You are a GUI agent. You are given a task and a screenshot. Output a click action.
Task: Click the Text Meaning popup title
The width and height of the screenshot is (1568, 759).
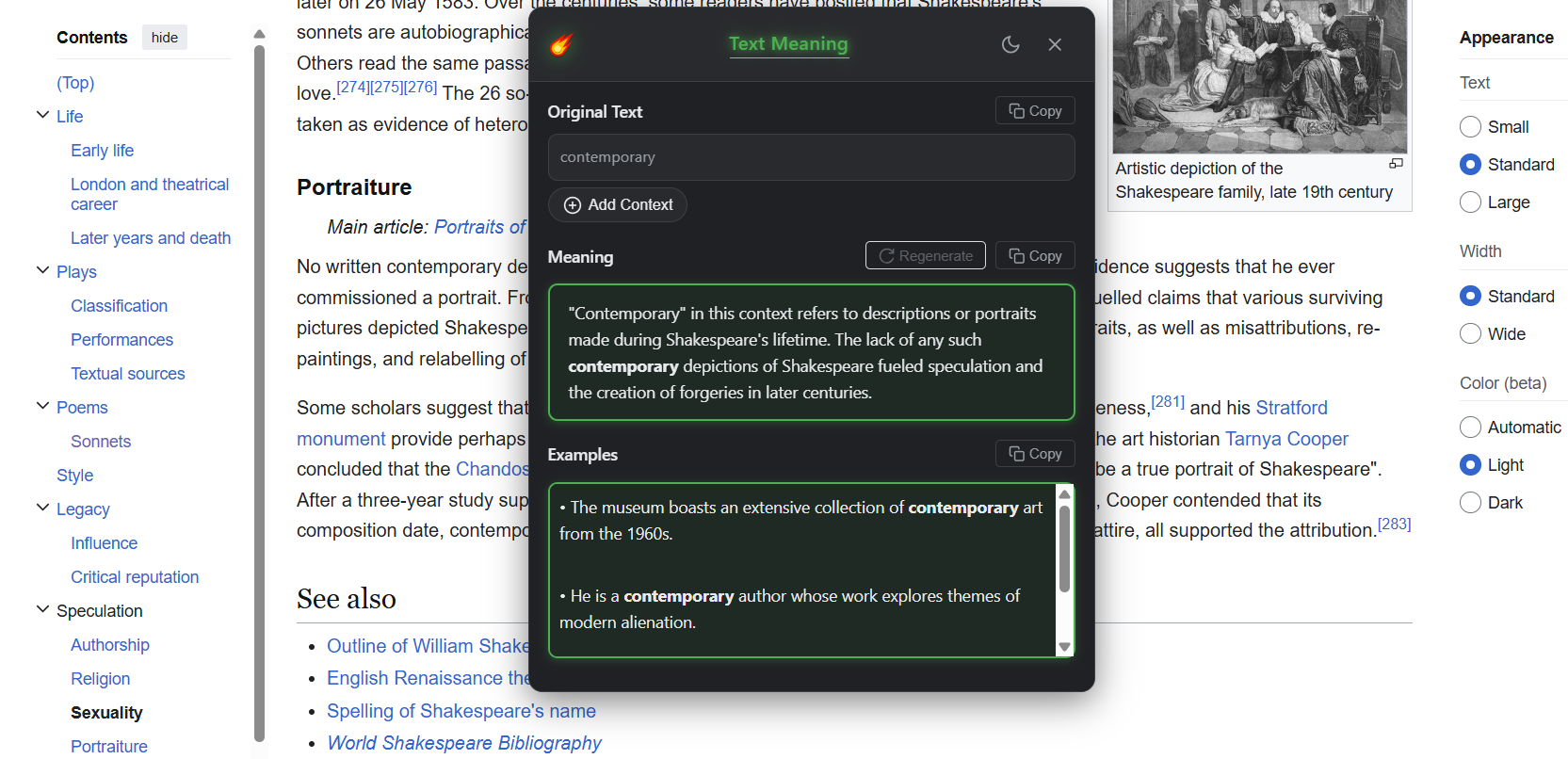click(788, 44)
